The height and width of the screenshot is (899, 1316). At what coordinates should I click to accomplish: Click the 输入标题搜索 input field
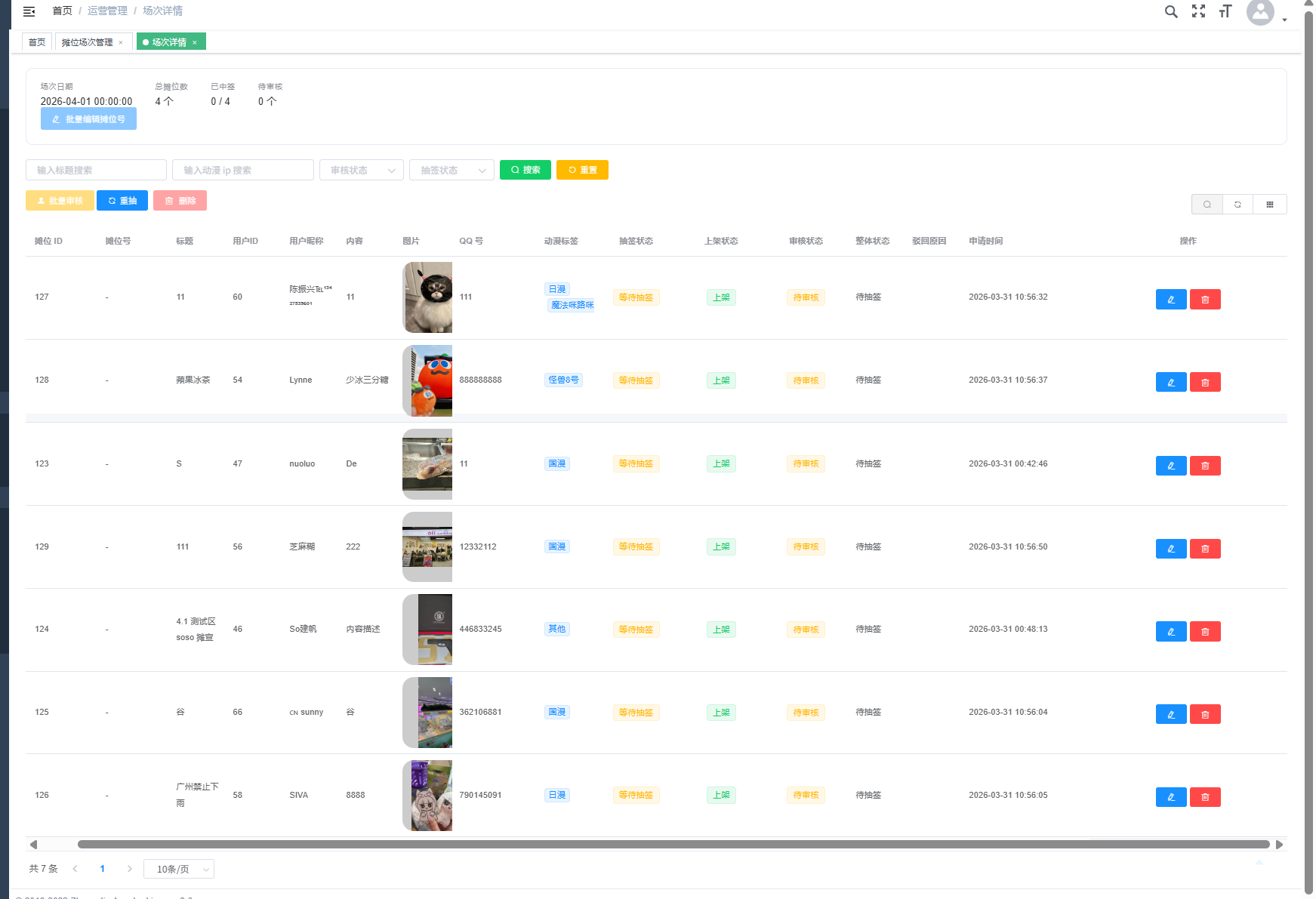(x=96, y=171)
